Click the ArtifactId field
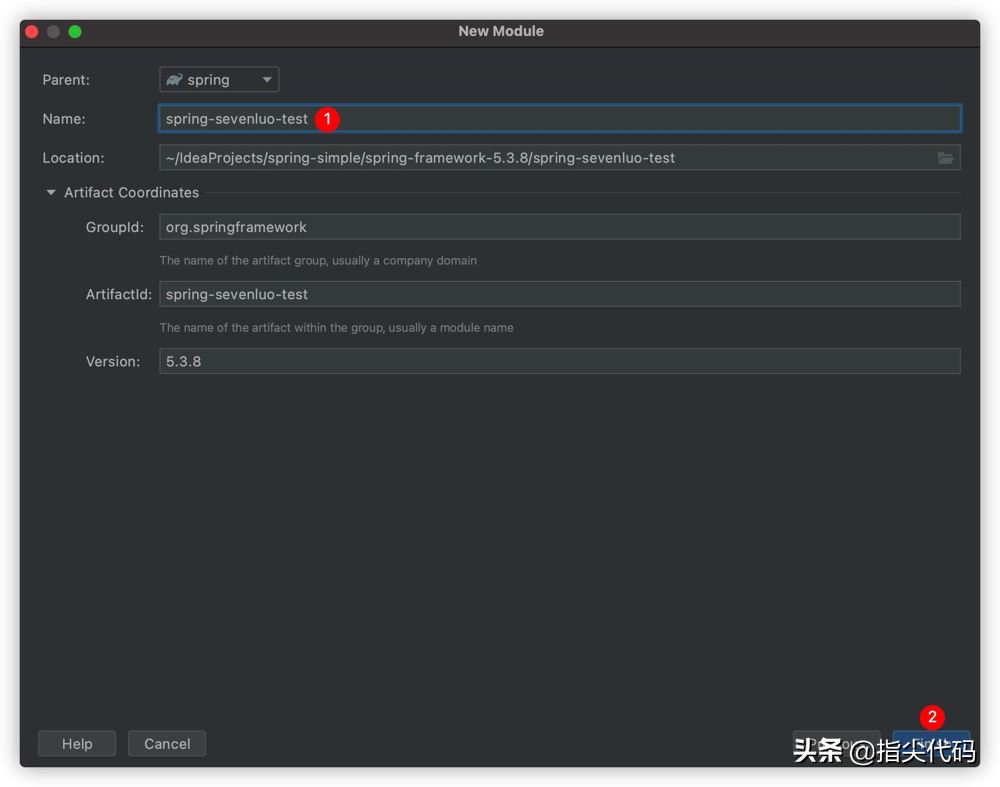Image resolution: width=1000 pixels, height=787 pixels. tap(559, 294)
